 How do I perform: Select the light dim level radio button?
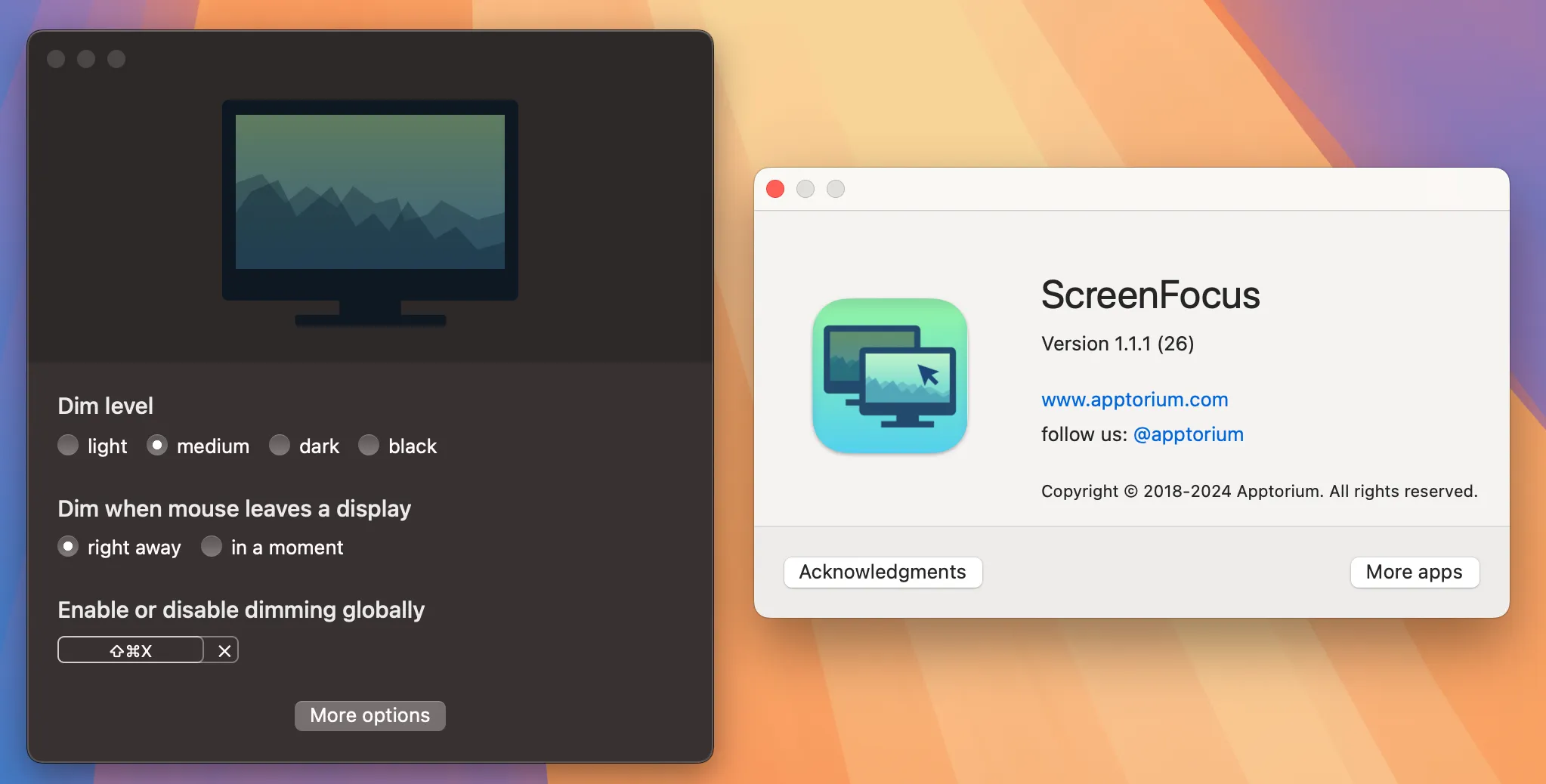pyautogui.click(x=68, y=446)
